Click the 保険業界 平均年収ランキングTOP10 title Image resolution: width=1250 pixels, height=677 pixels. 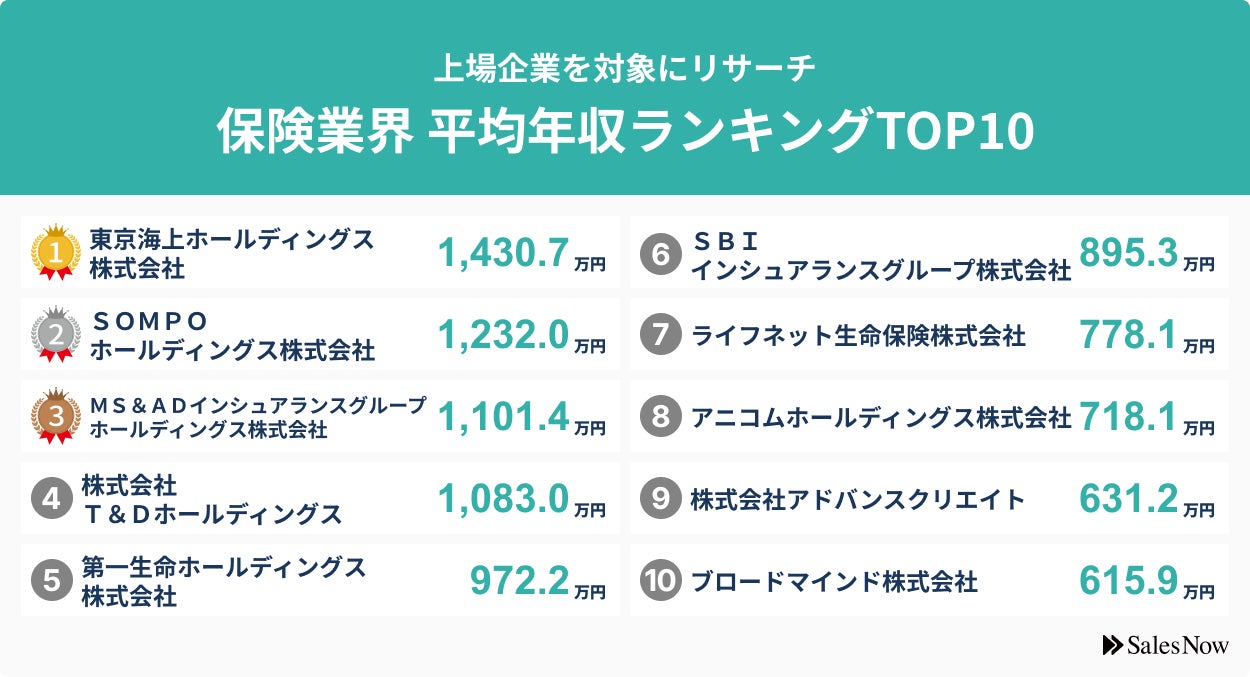click(x=625, y=131)
